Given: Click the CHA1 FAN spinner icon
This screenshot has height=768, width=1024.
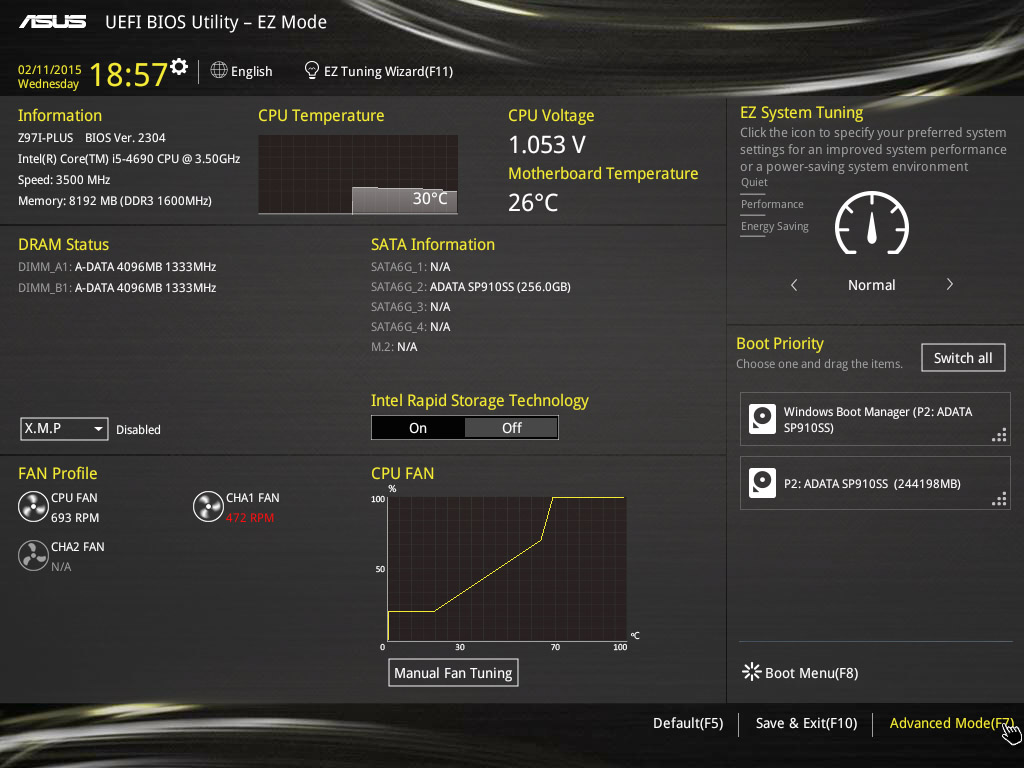Looking at the screenshot, I should [208, 507].
